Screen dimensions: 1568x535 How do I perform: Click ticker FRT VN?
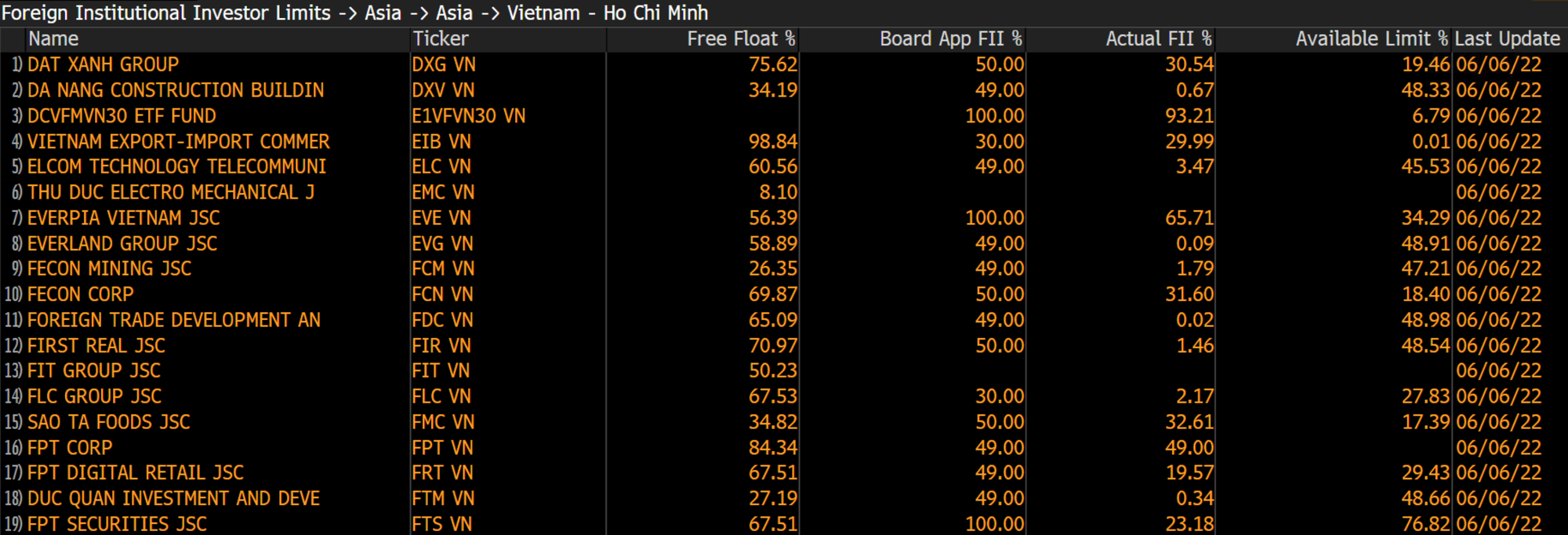(x=442, y=472)
